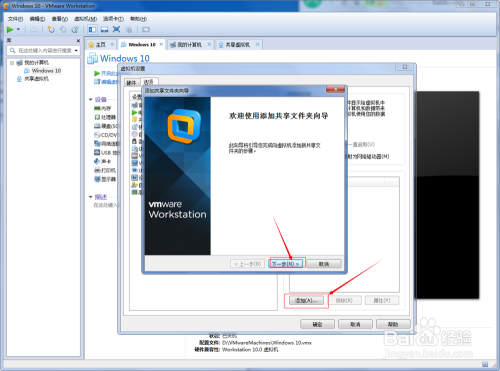Image resolution: width=500 pixels, height=371 pixels.
Task: Open the 文件(F) menu
Action: (x=15, y=19)
